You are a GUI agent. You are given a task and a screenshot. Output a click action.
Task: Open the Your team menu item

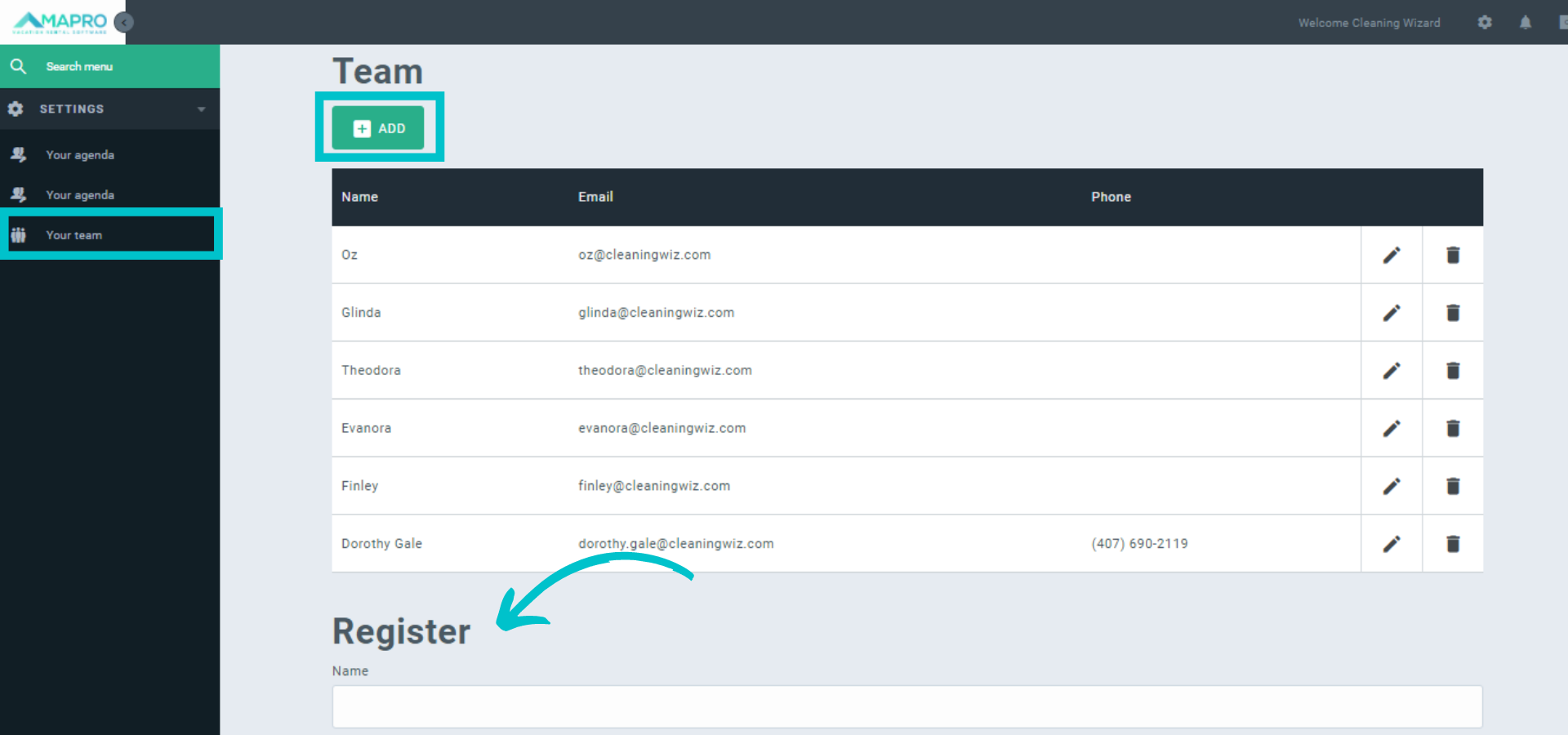74,235
